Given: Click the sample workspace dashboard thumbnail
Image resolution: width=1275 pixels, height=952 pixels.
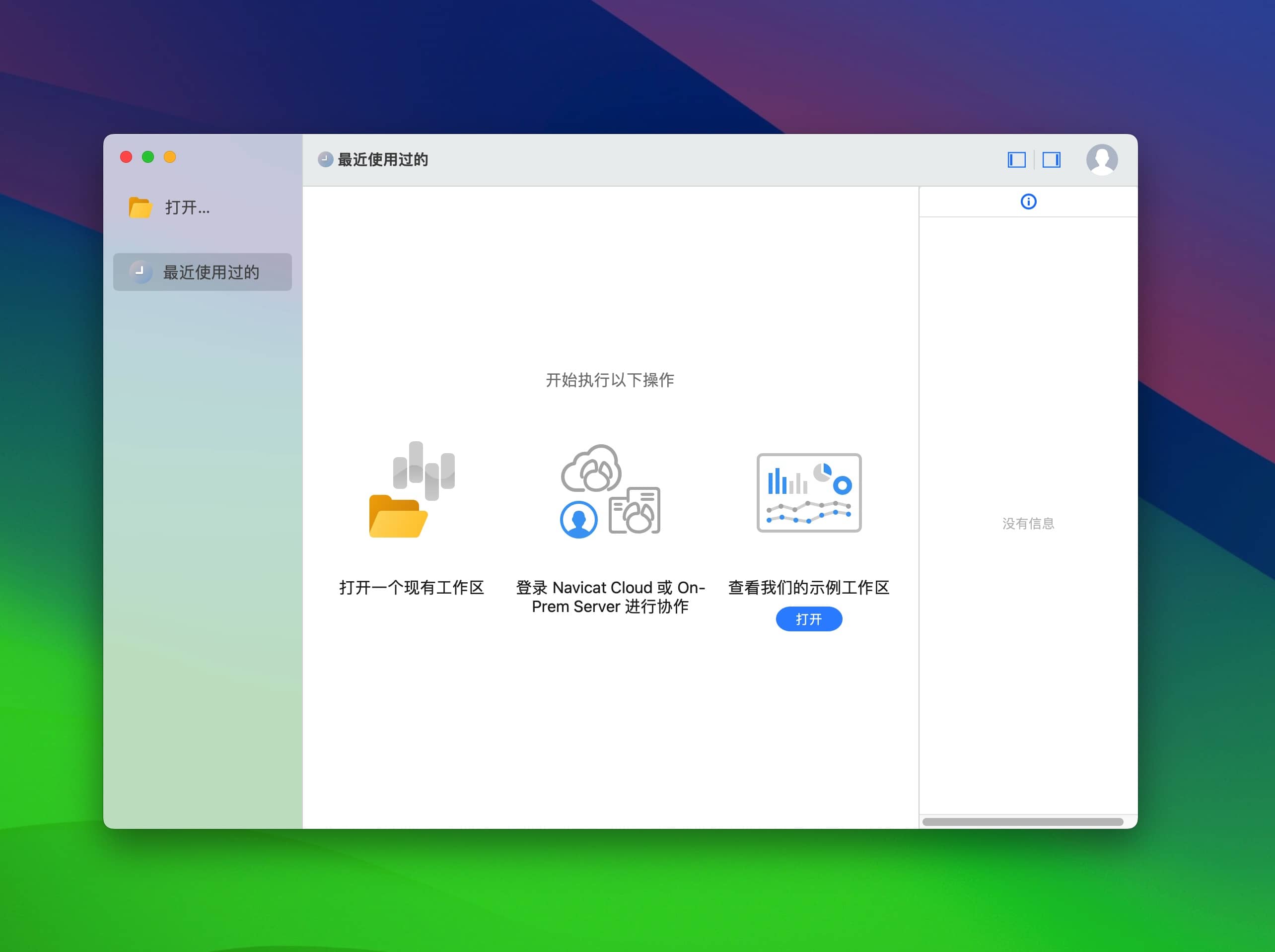Looking at the screenshot, I should pyautogui.click(x=809, y=493).
